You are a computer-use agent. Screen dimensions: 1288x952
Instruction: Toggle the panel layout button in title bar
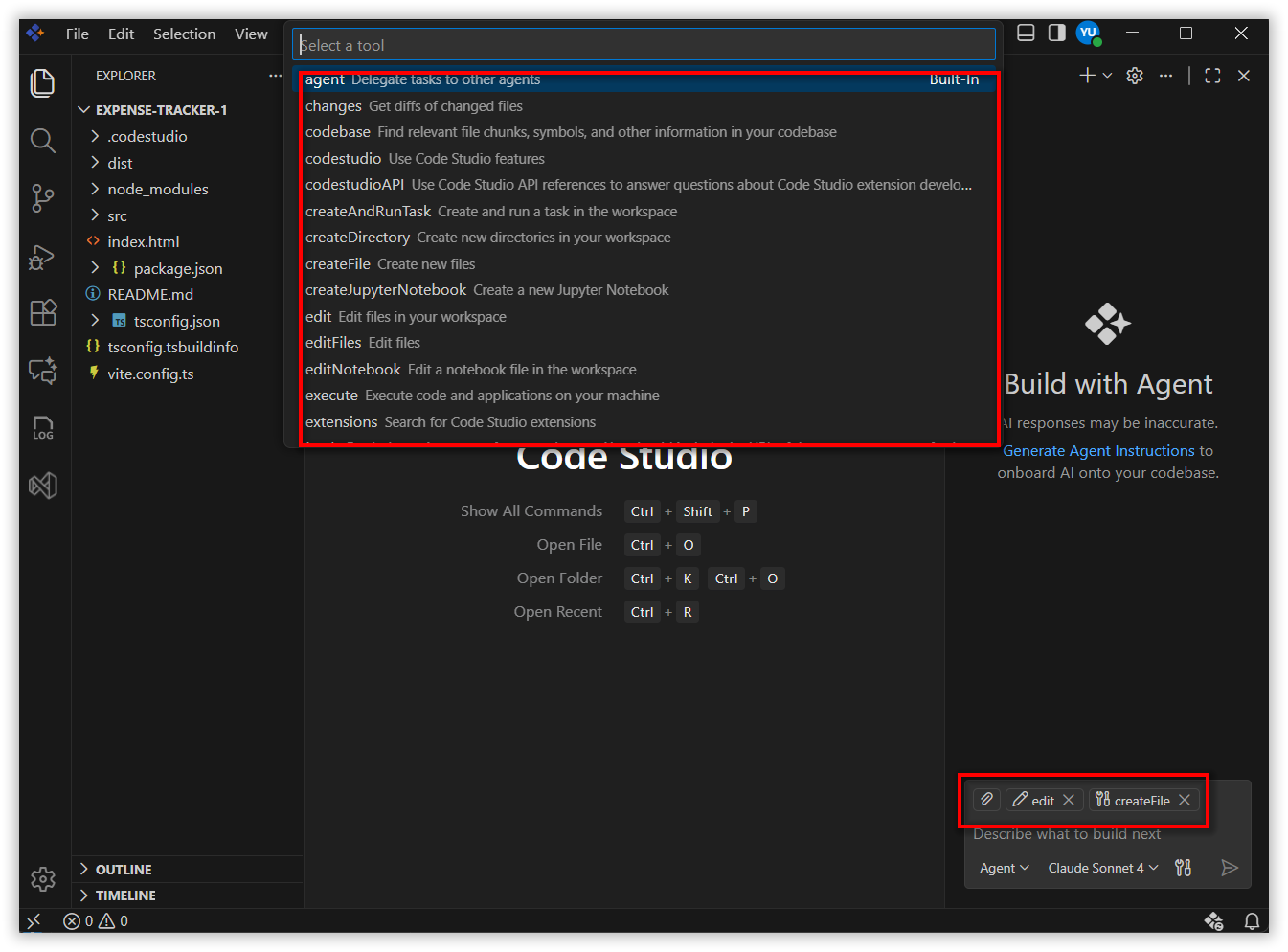point(1026,34)
